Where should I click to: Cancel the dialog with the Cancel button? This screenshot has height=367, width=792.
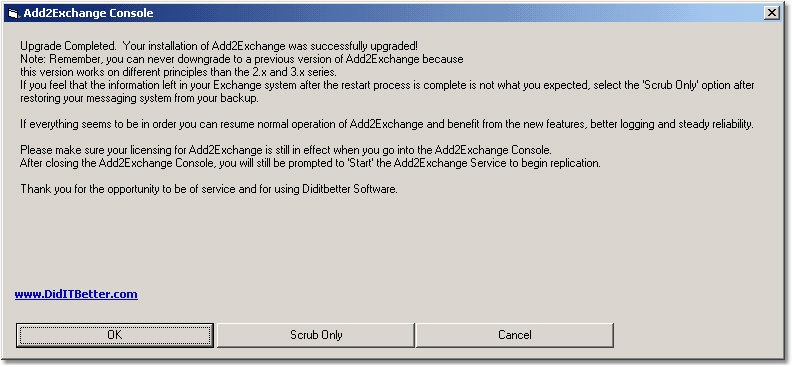(x=515, y=335)
